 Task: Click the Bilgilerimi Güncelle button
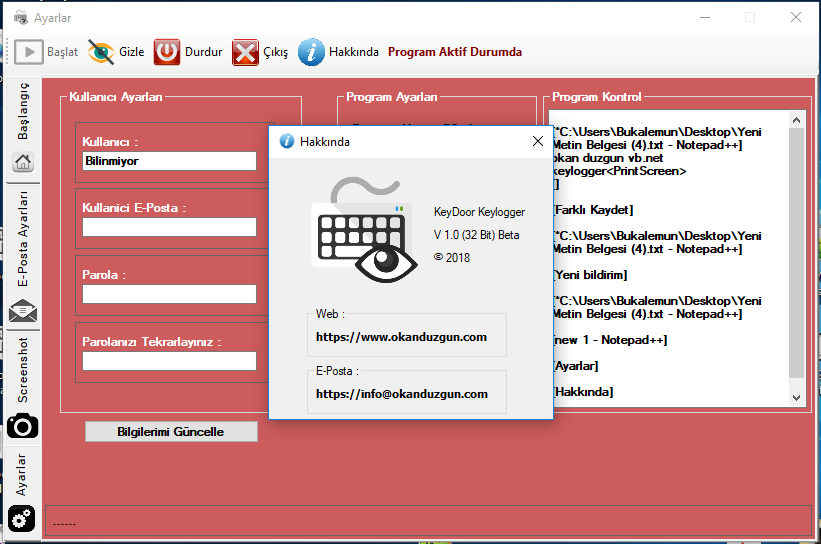coord(171,431)
